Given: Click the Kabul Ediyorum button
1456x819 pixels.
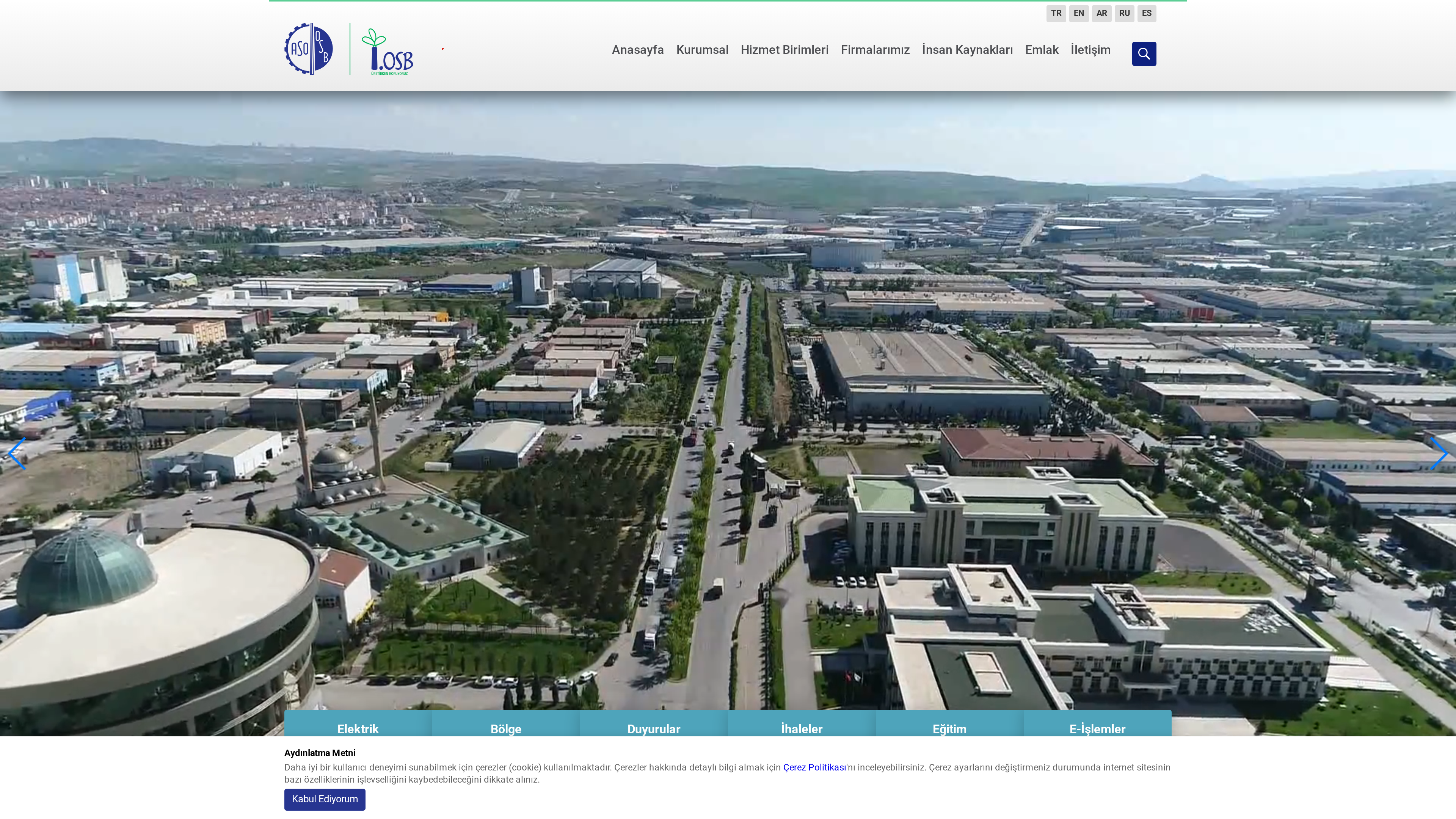Looking at the screenshot, I should 325,799.
